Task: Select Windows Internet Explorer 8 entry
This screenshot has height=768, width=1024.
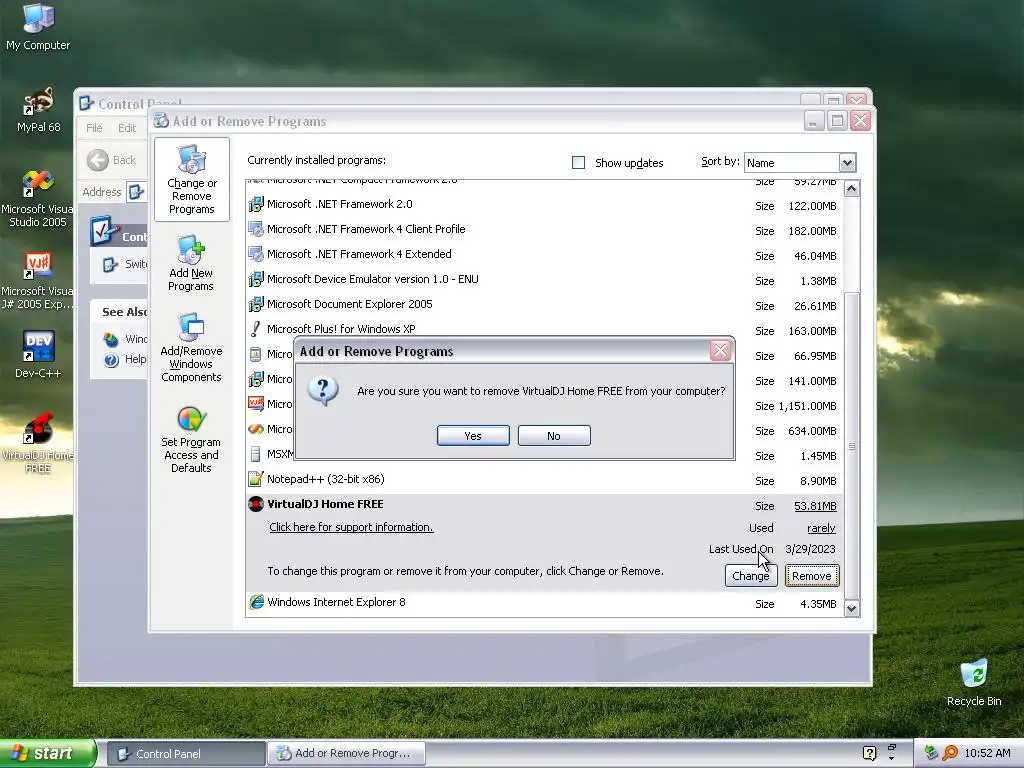Action: tap(545, 603)
